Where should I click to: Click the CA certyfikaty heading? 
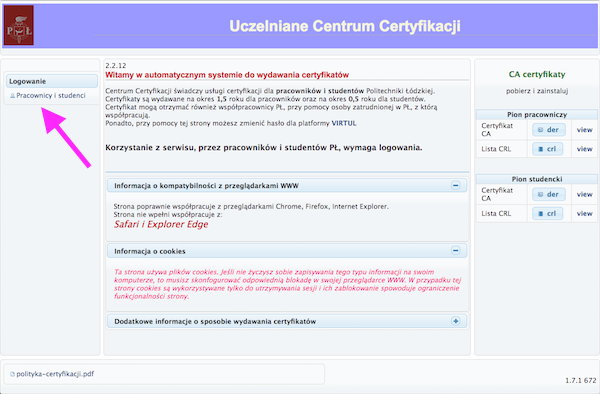point(537,74)
